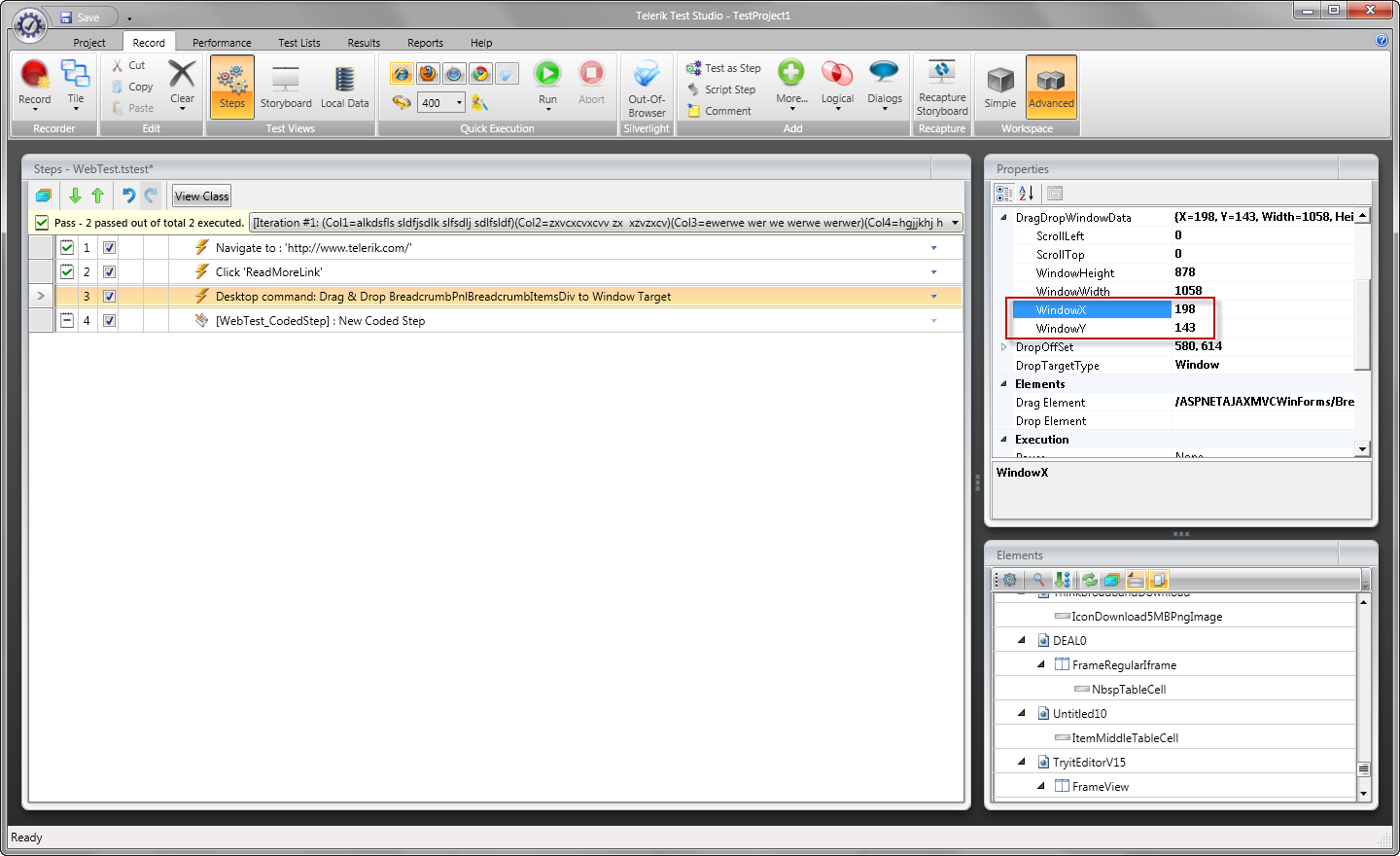This screenshot has height=856, width=1400.
Task: Switch to Advanced workspace
Action: point(1051,87)
